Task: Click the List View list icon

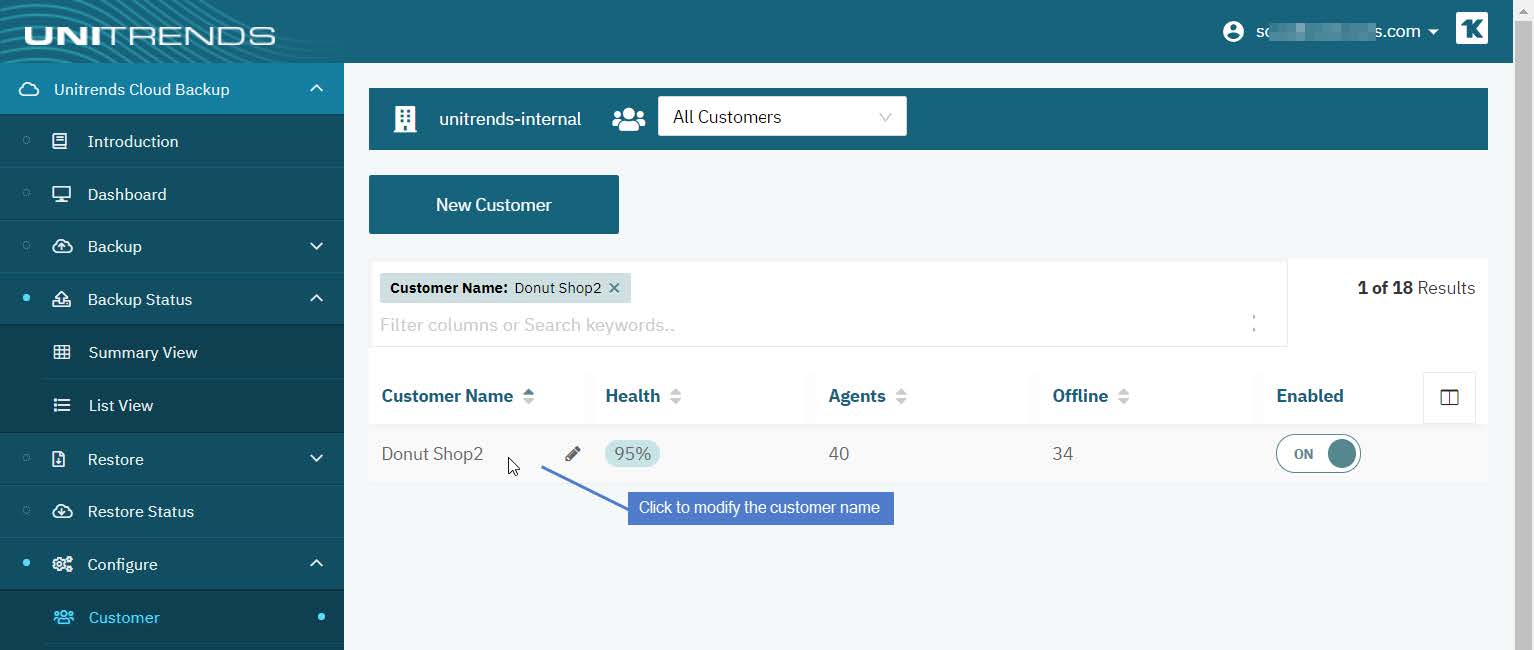Action: pos(62,405)
